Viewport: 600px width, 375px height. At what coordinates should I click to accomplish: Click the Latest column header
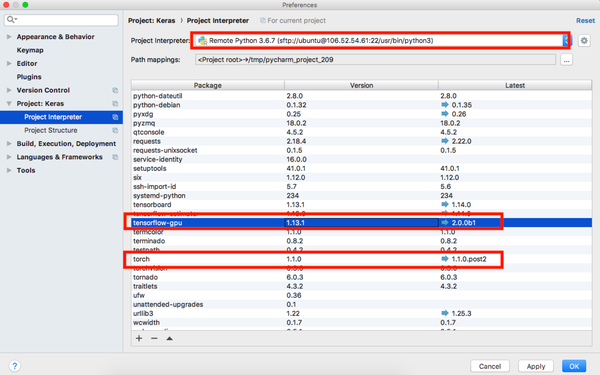point(515,85)
